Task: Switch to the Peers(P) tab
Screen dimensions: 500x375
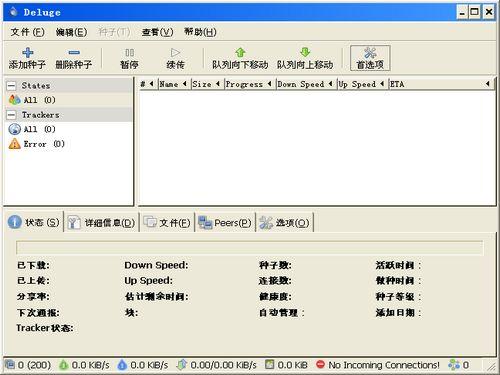Action: 224,223
